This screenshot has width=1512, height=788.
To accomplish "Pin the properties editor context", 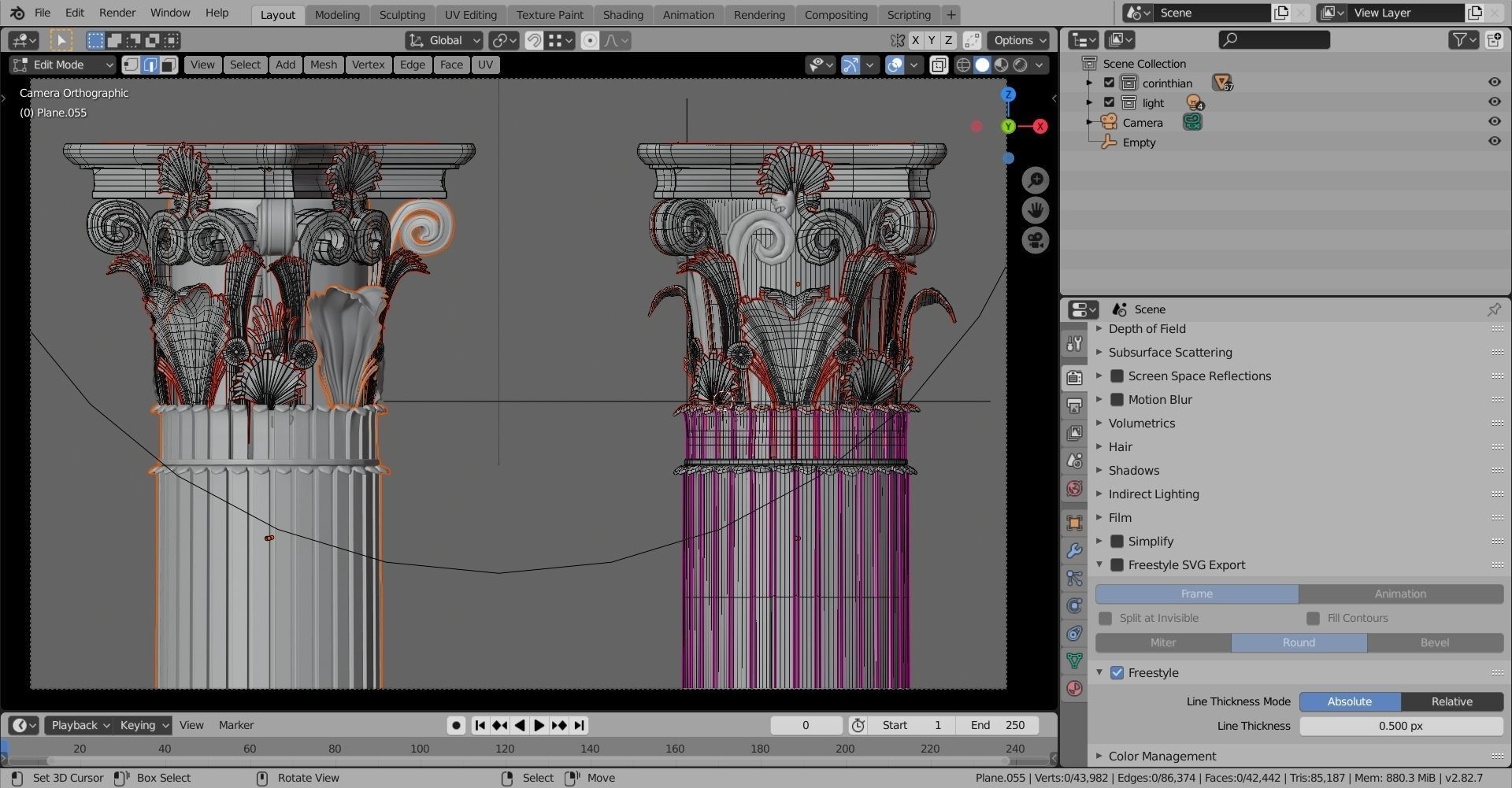I will [1494, 309].
